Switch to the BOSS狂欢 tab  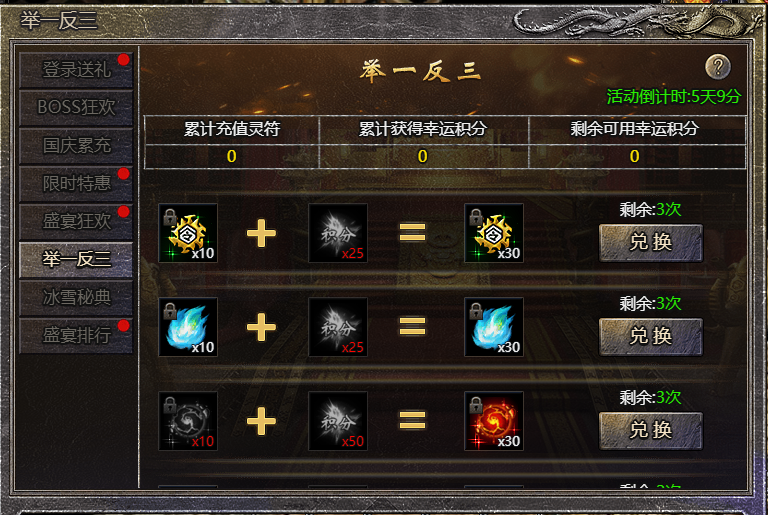[76, 107]
